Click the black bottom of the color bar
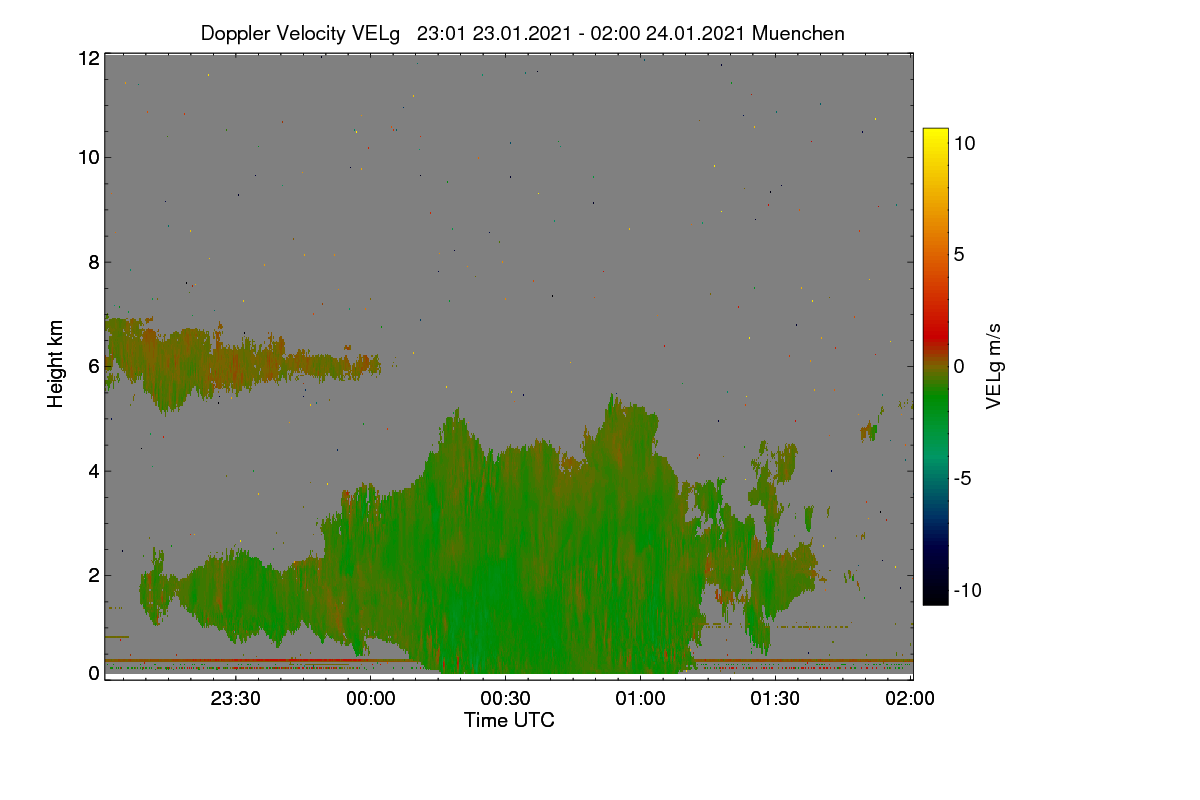1200x800 pixels. point(935,598)
